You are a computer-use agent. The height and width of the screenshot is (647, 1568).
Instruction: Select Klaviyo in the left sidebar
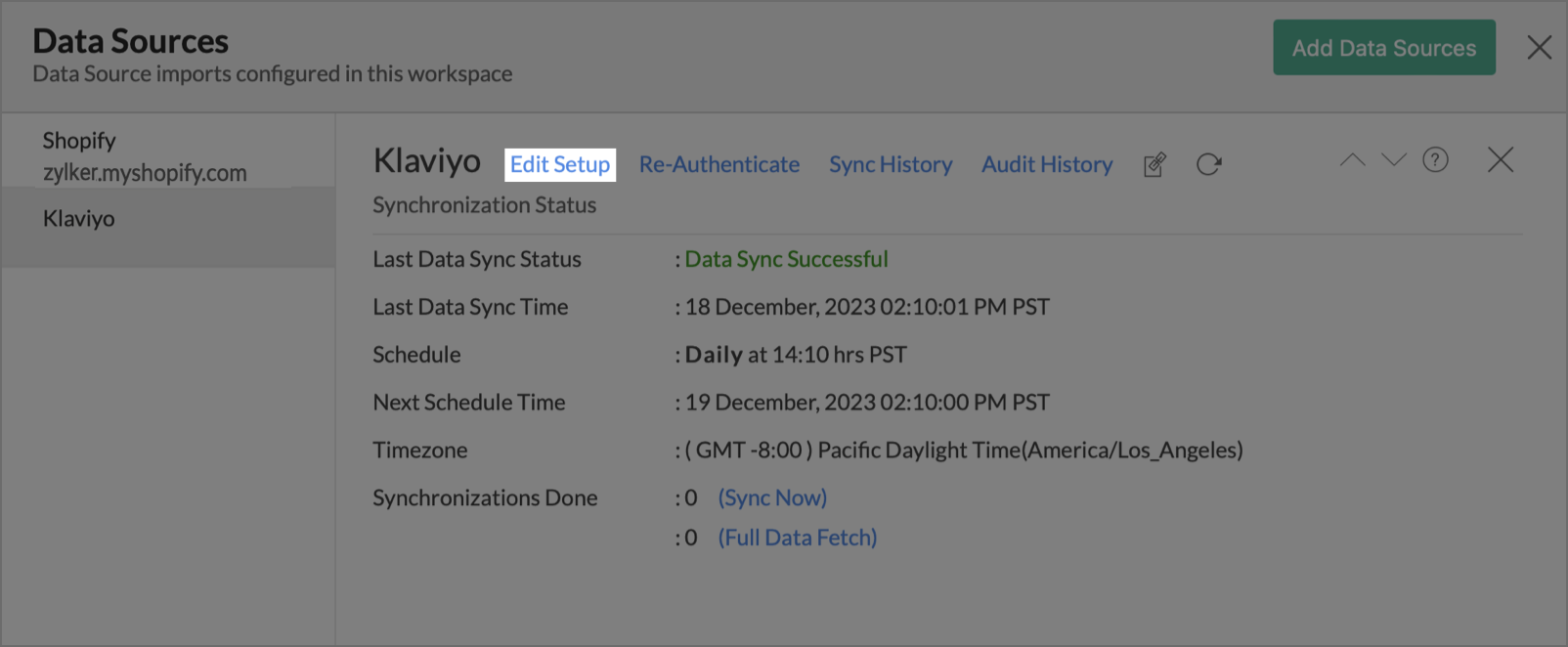point(79,219)
